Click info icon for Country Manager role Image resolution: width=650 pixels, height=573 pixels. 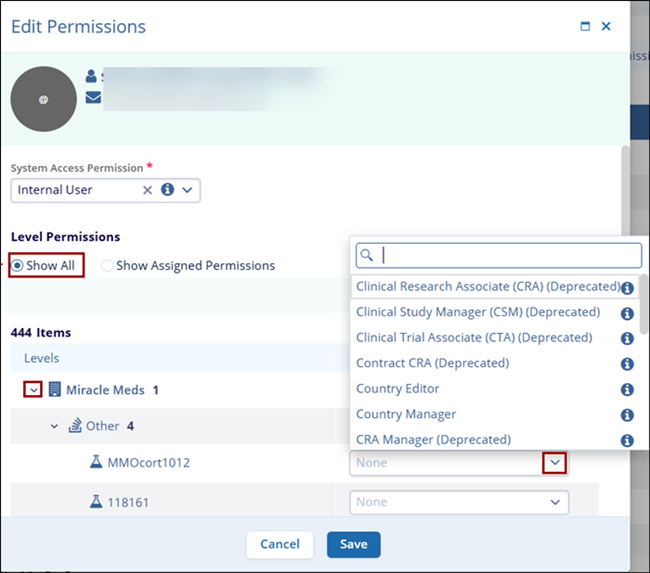[x=627, y=415]
